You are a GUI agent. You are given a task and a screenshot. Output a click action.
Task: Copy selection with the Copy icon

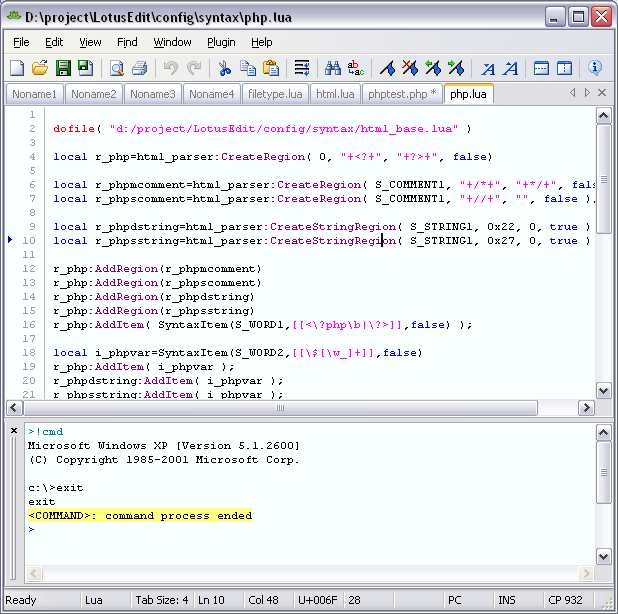[248, 68]
